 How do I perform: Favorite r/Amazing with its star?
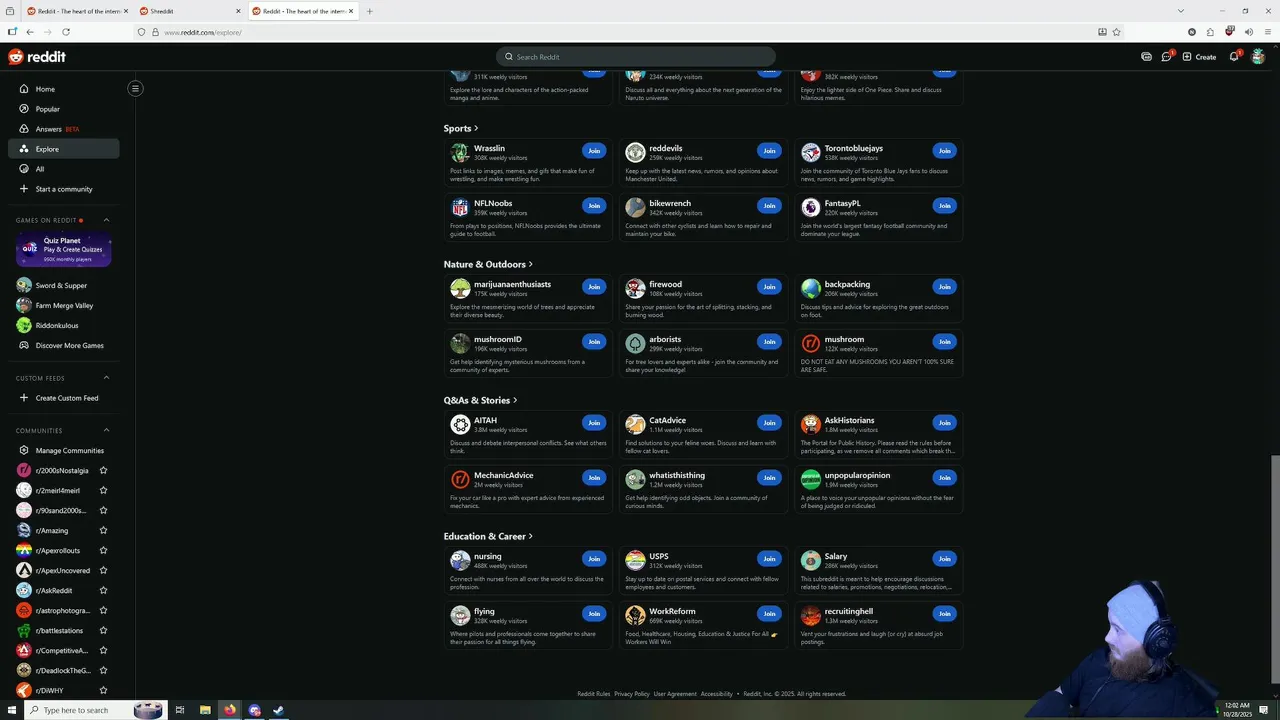(103, 530)
